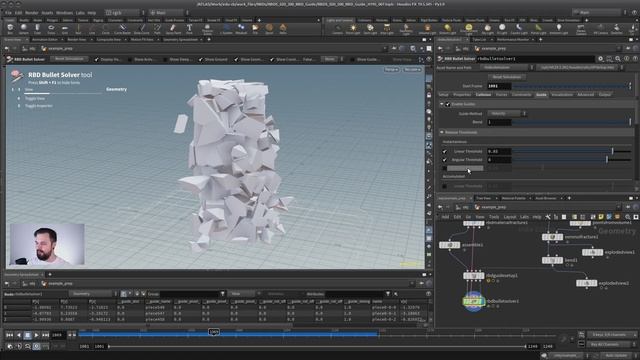
Task: Select the Metaball shelf tool
Action: click(241, 29)
